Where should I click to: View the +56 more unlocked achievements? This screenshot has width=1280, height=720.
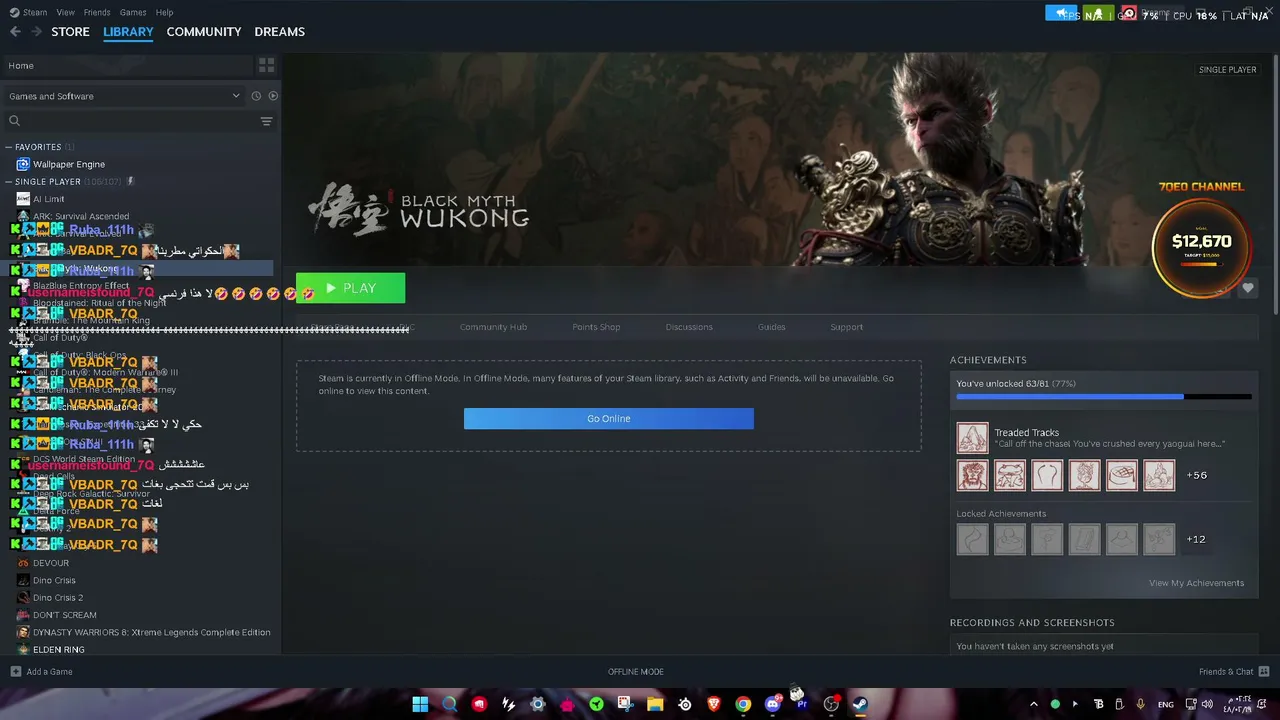coord(1196,475)
